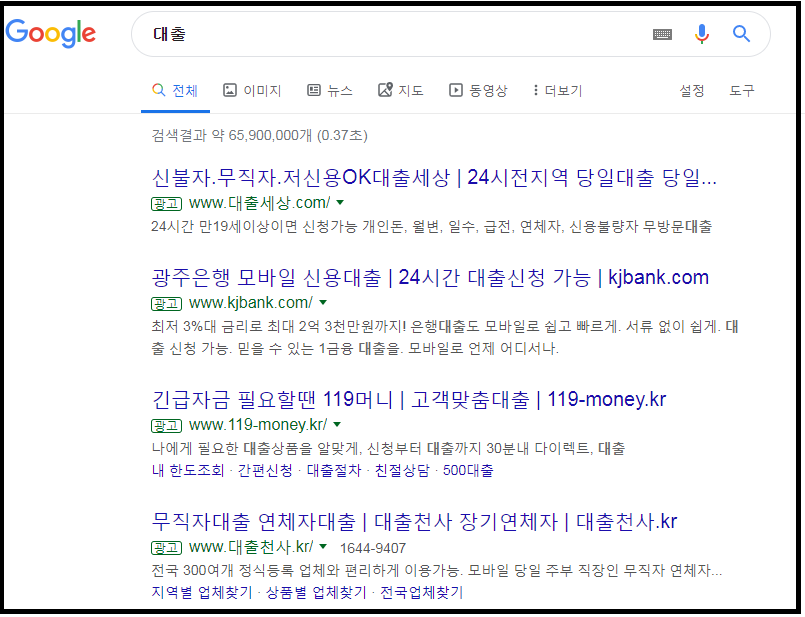Screen dimensions: 805x617
Task: Click the 지역별 업체찾기 sitelink
Action: [202, 592]
